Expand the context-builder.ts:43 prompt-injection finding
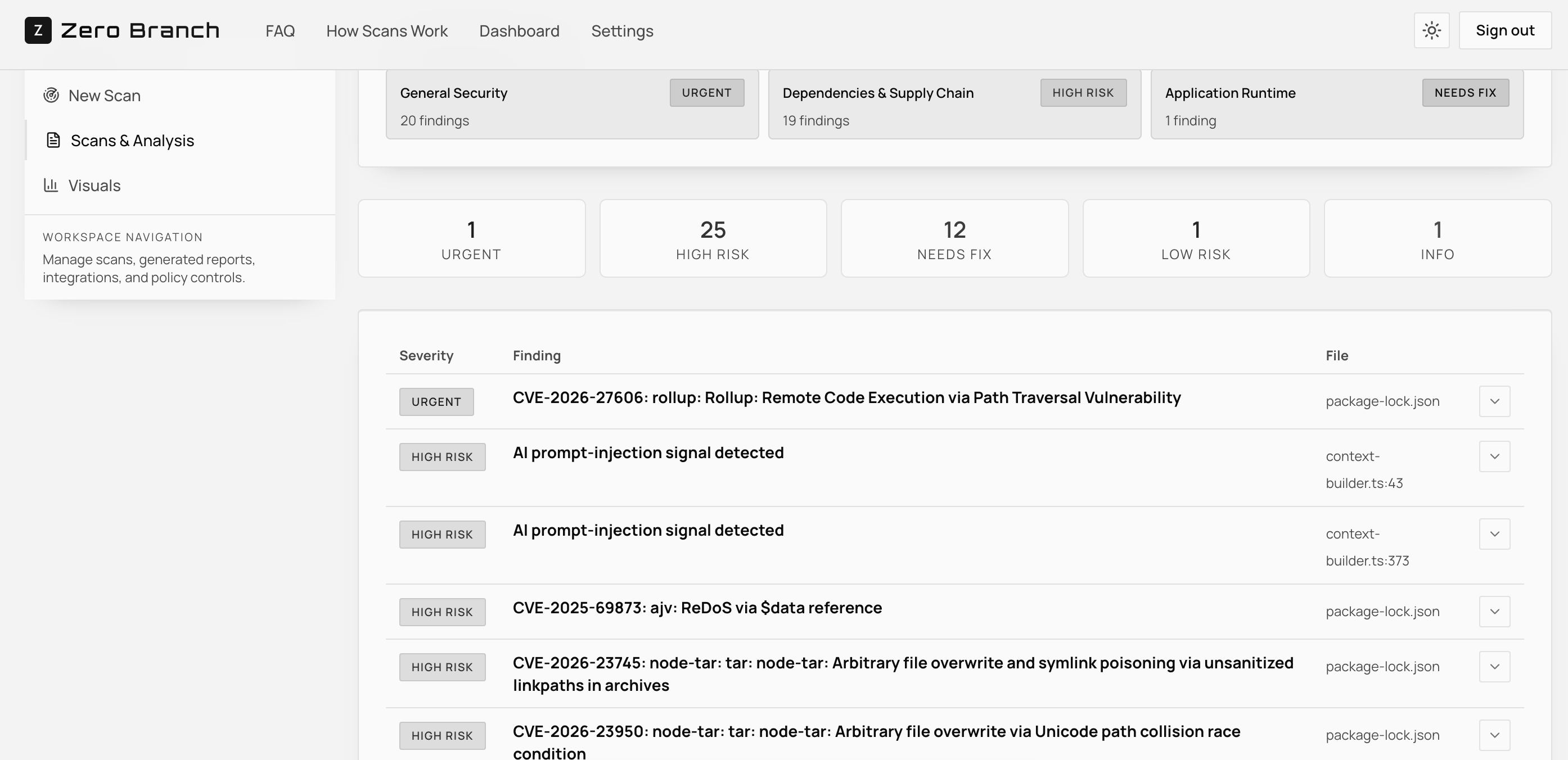This screenshot has height=760, width=1568. [x=1494, y=456]
